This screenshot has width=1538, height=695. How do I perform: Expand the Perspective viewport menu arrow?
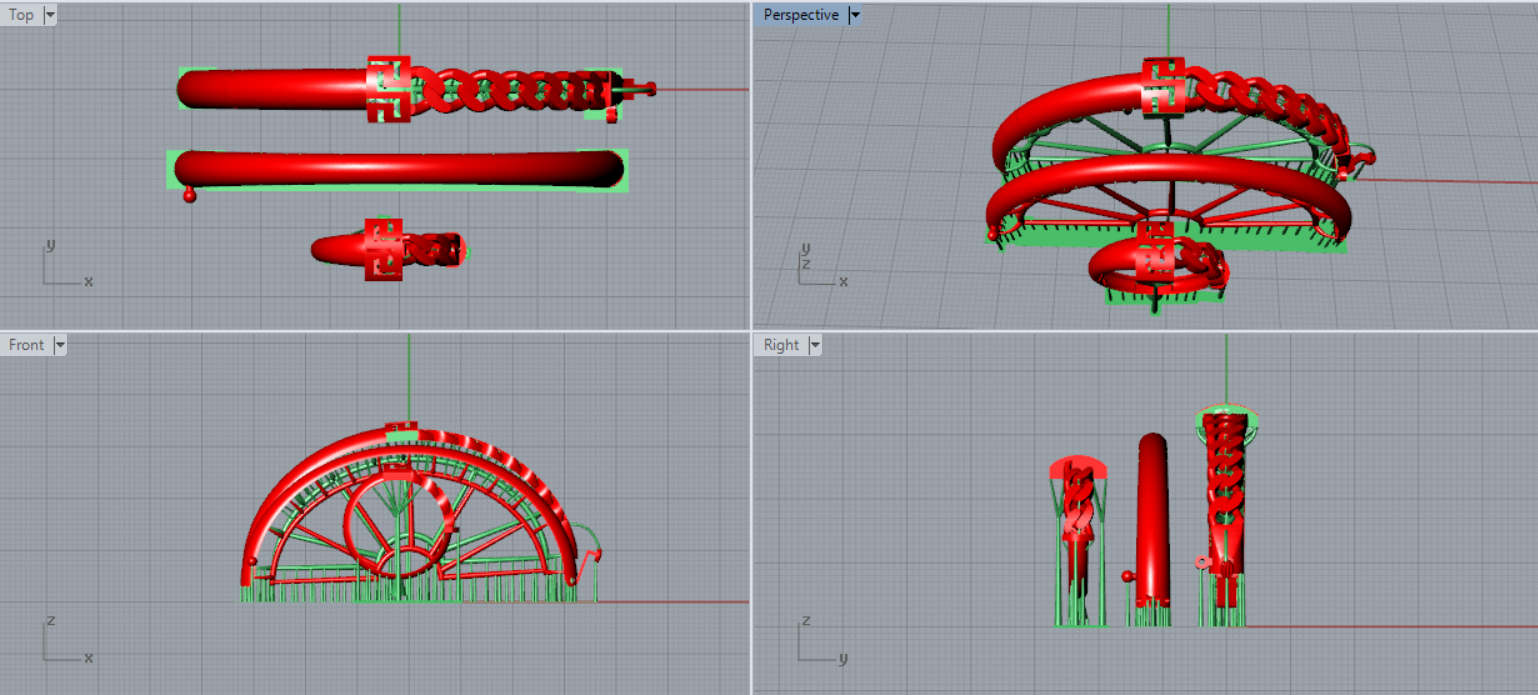coord(854,15)
